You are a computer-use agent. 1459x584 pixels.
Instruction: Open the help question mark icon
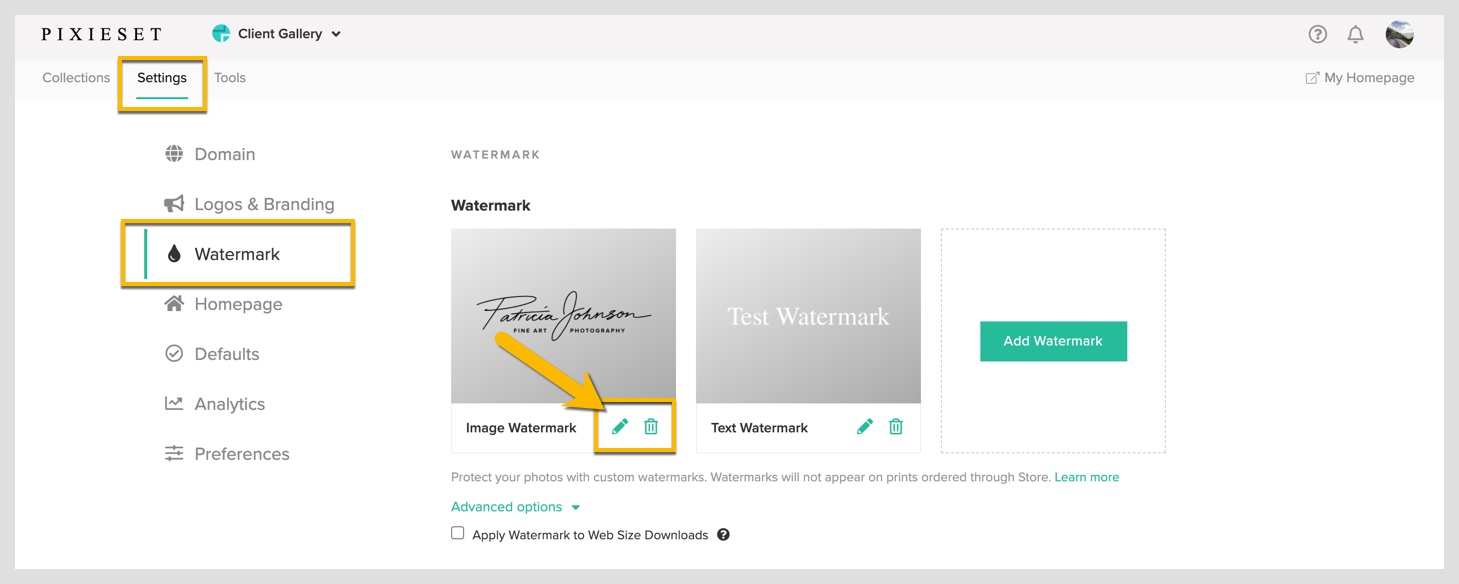point(1318,34)
